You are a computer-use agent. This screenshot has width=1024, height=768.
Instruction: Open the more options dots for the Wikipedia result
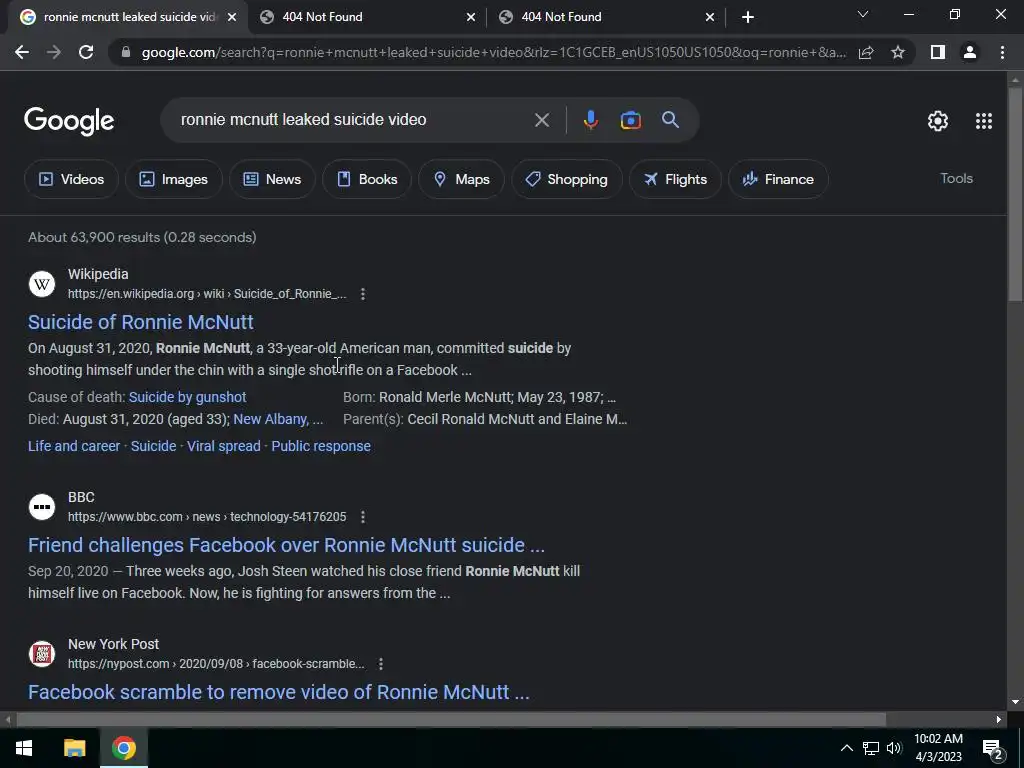pos(363,294)
